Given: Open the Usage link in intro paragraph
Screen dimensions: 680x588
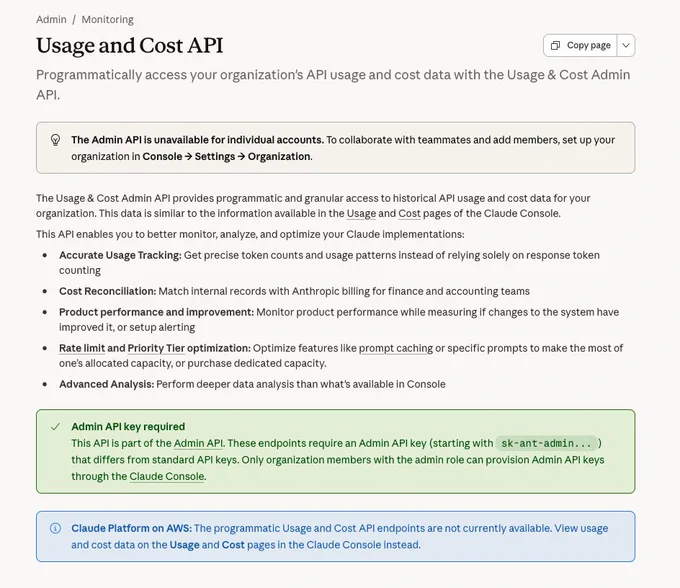Looking at the screenshot, I should point(361,213).
